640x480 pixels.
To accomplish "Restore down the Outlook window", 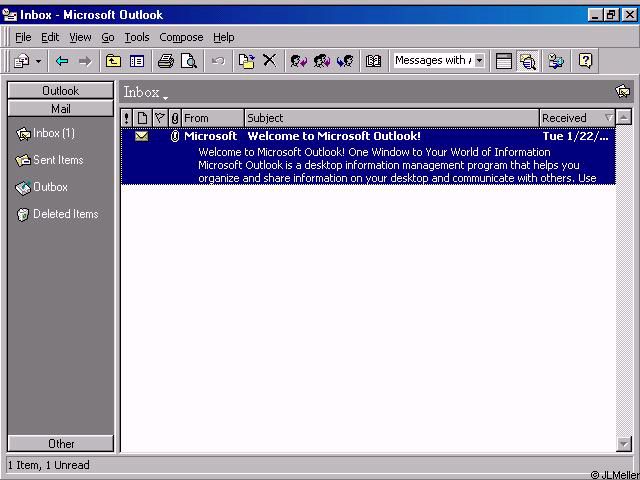I will point(611,15).
